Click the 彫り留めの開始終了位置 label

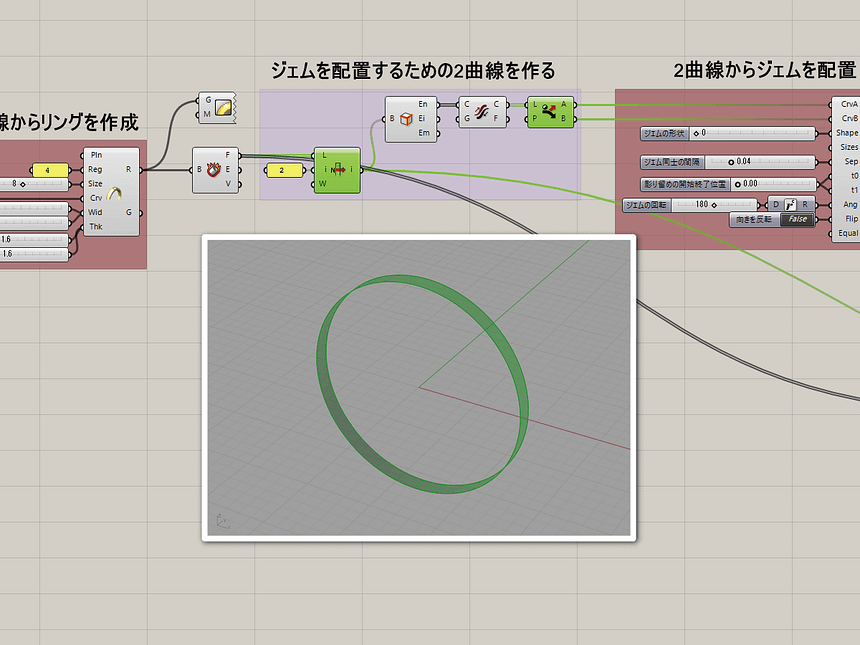pos(687,184)
